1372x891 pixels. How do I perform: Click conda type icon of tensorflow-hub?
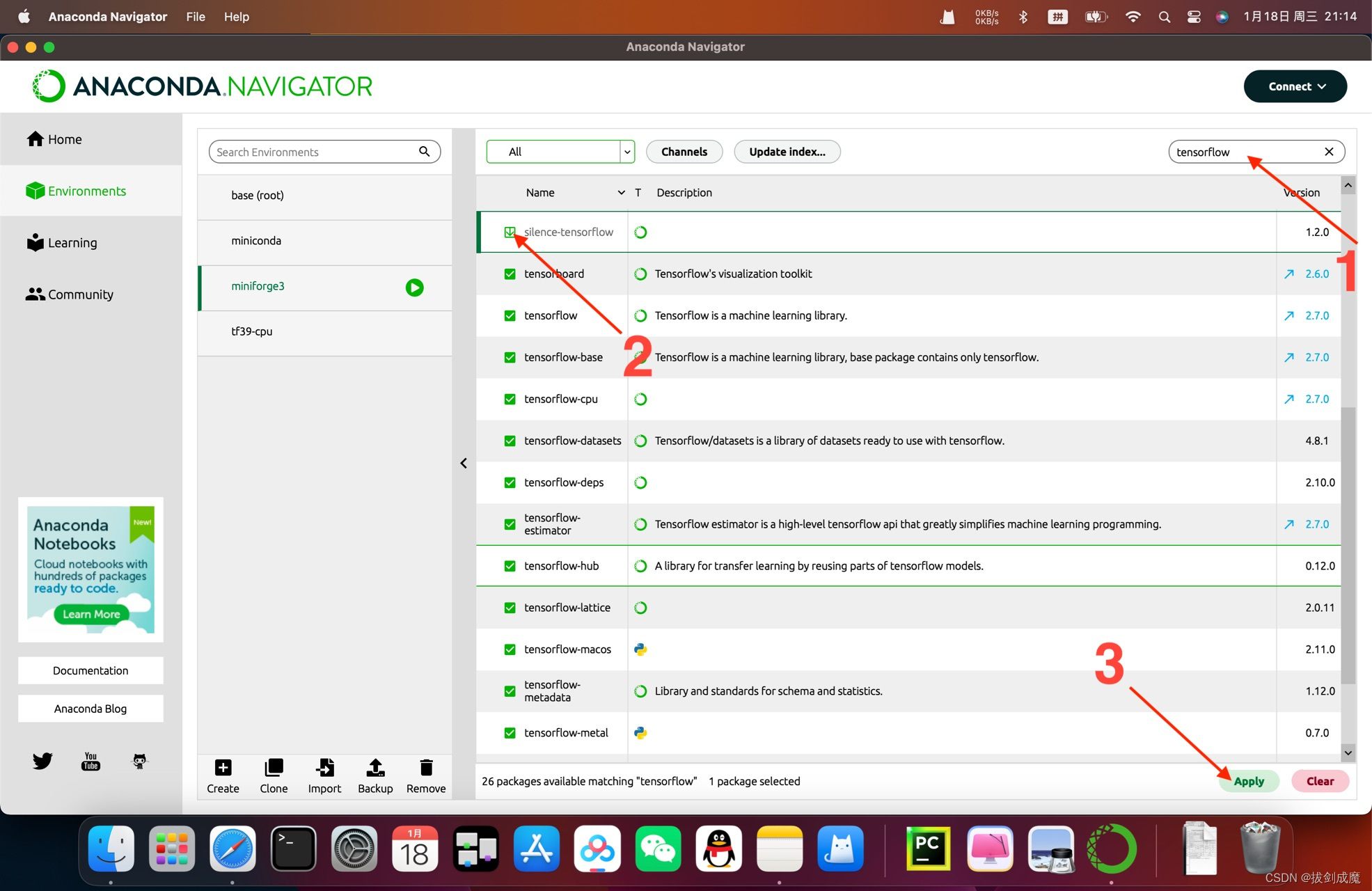pos(640,566)
